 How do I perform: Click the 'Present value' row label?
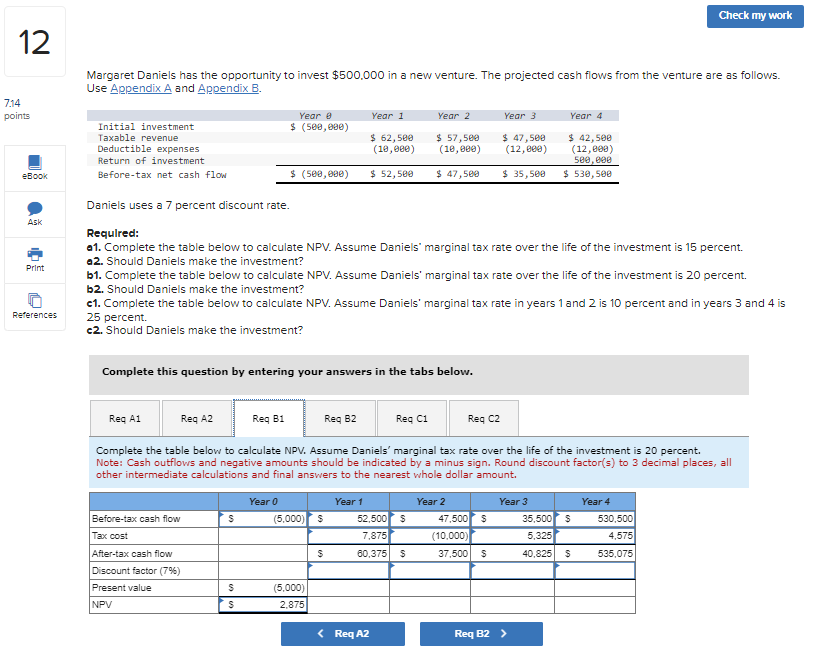point(122,588)
